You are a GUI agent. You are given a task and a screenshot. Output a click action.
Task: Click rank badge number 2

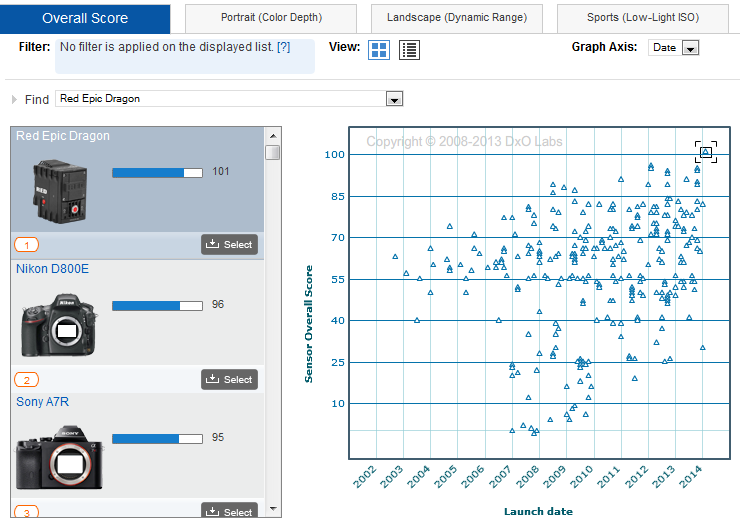point(26,380)
